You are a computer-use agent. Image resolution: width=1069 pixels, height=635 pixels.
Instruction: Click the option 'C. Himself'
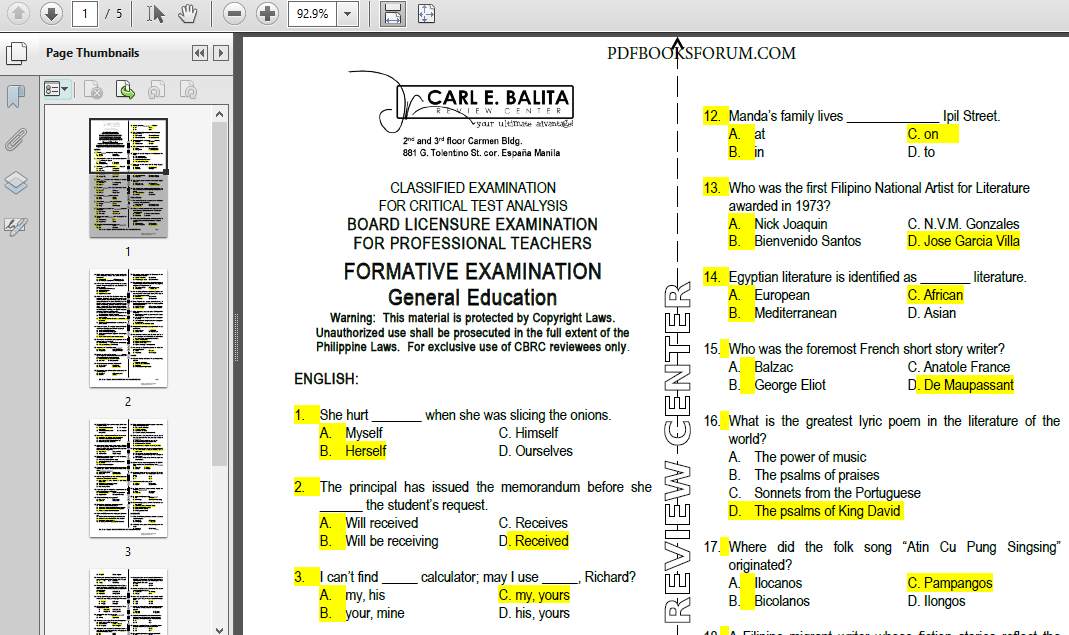click(x=528, y=433)
